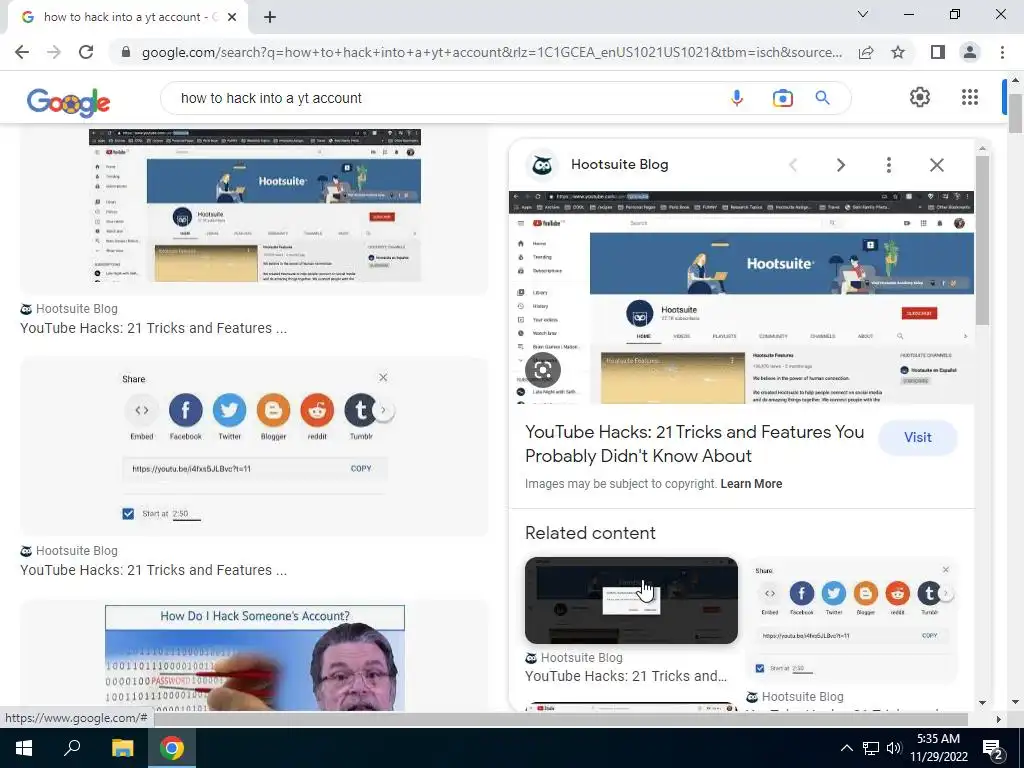
Task: Go to next image in preview panel
Action: [x=840, y=165]
